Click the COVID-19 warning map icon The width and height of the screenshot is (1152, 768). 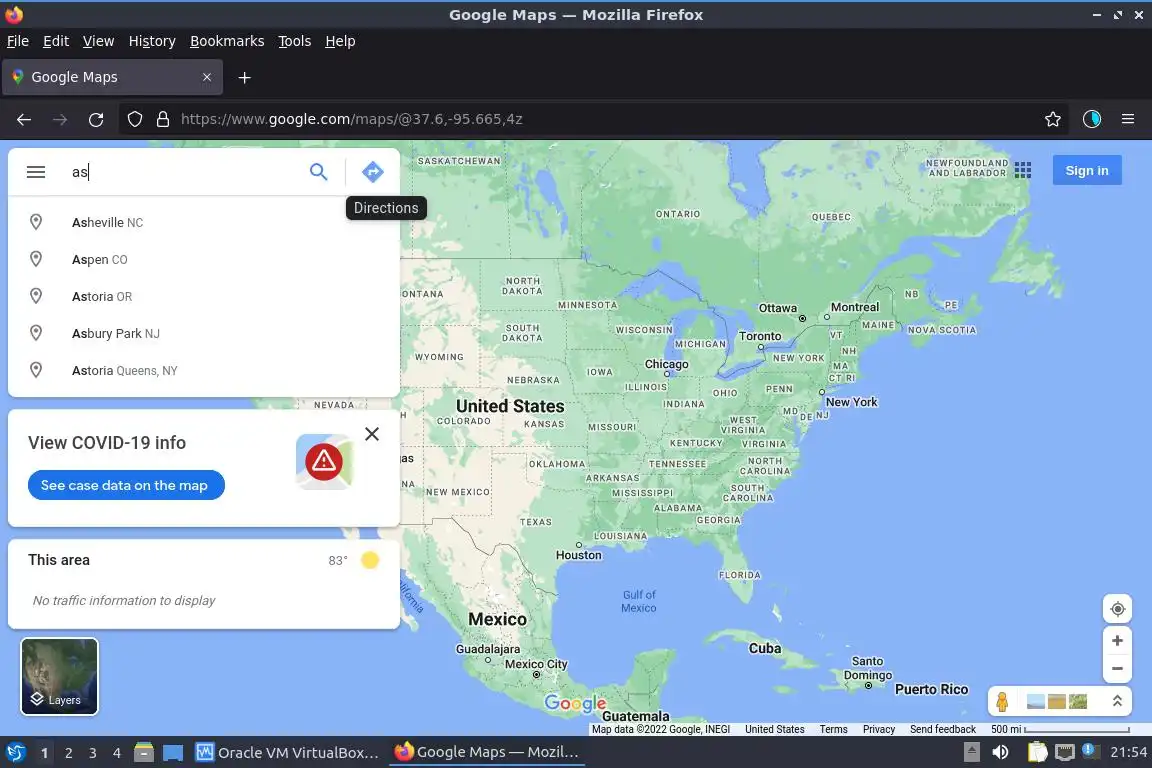tap(324, 462)
